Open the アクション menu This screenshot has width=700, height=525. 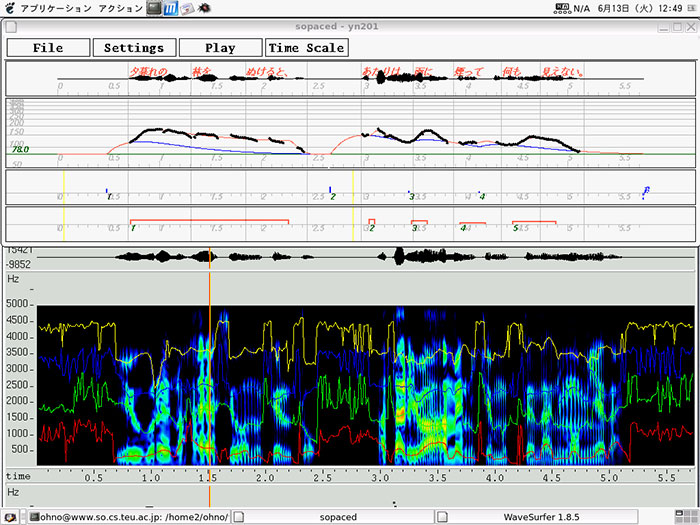coord(118,8)
